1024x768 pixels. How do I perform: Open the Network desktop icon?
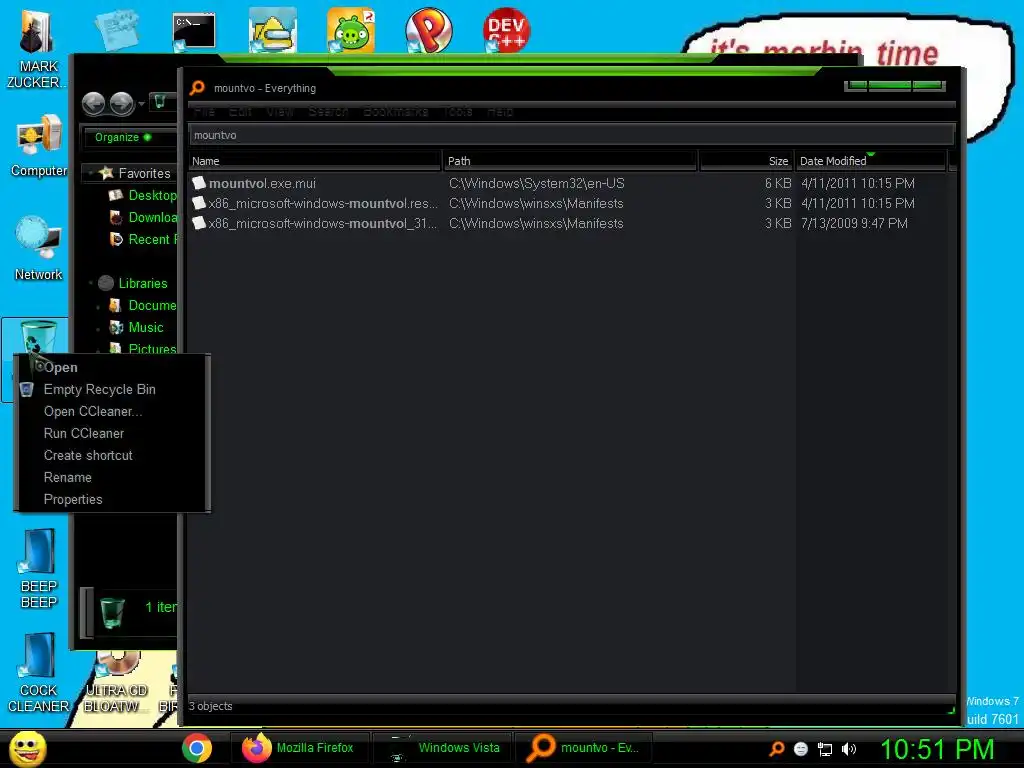(x=39, y=249)
